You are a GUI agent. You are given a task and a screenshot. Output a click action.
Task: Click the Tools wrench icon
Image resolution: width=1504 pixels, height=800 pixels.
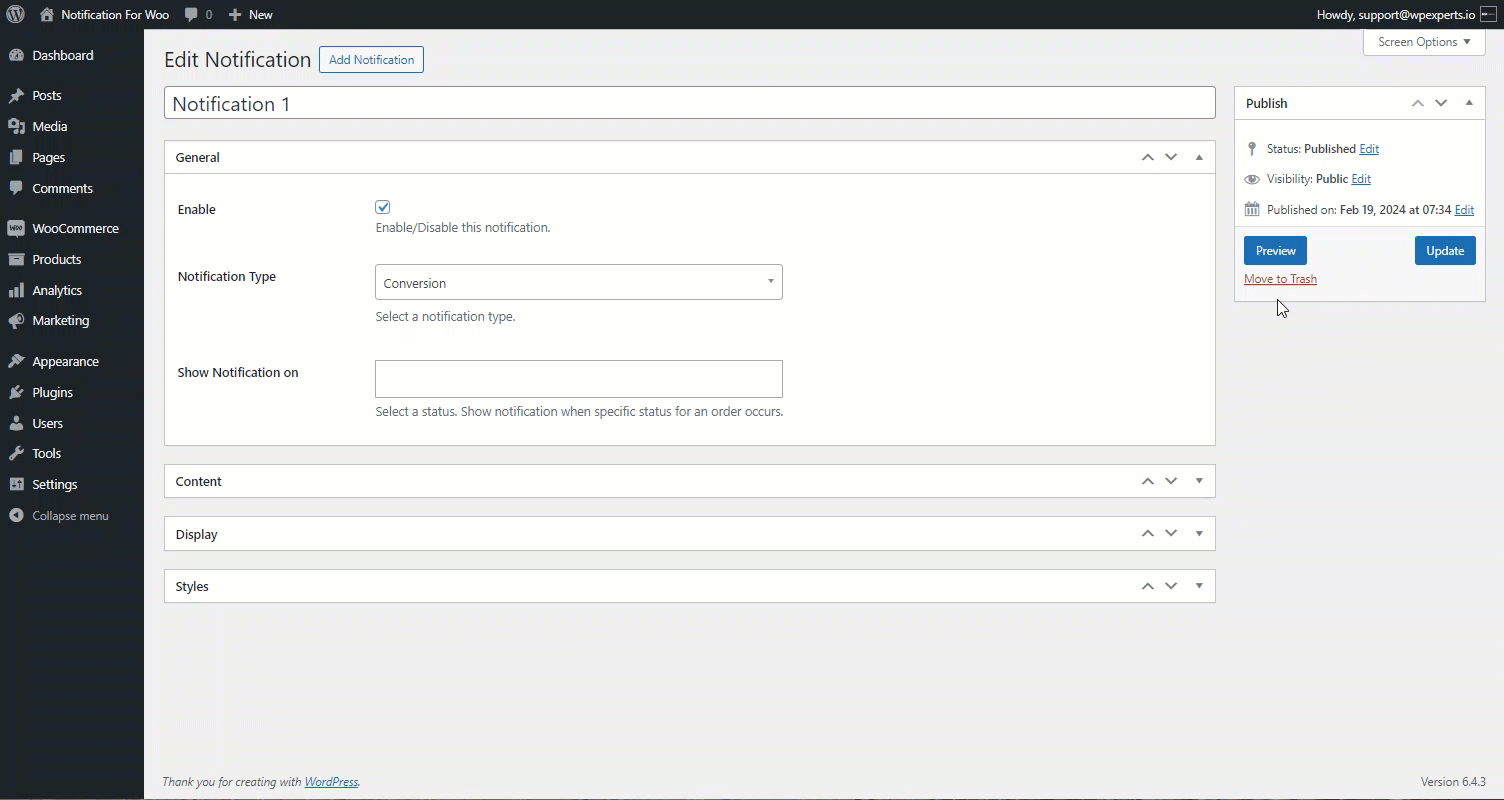[16, 454]
